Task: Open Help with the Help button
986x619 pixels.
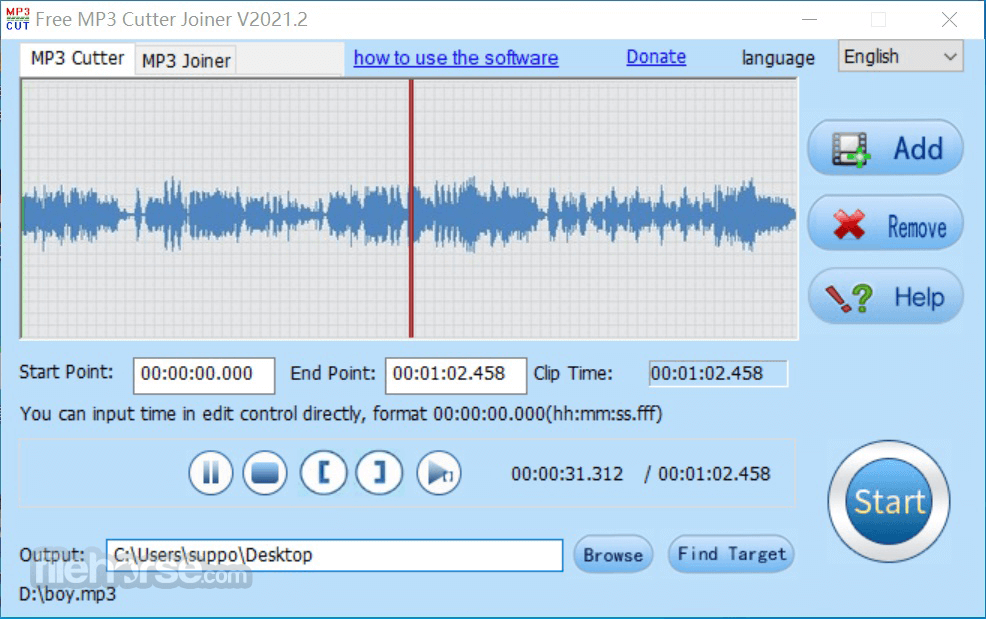Action: tap(885, 296)
